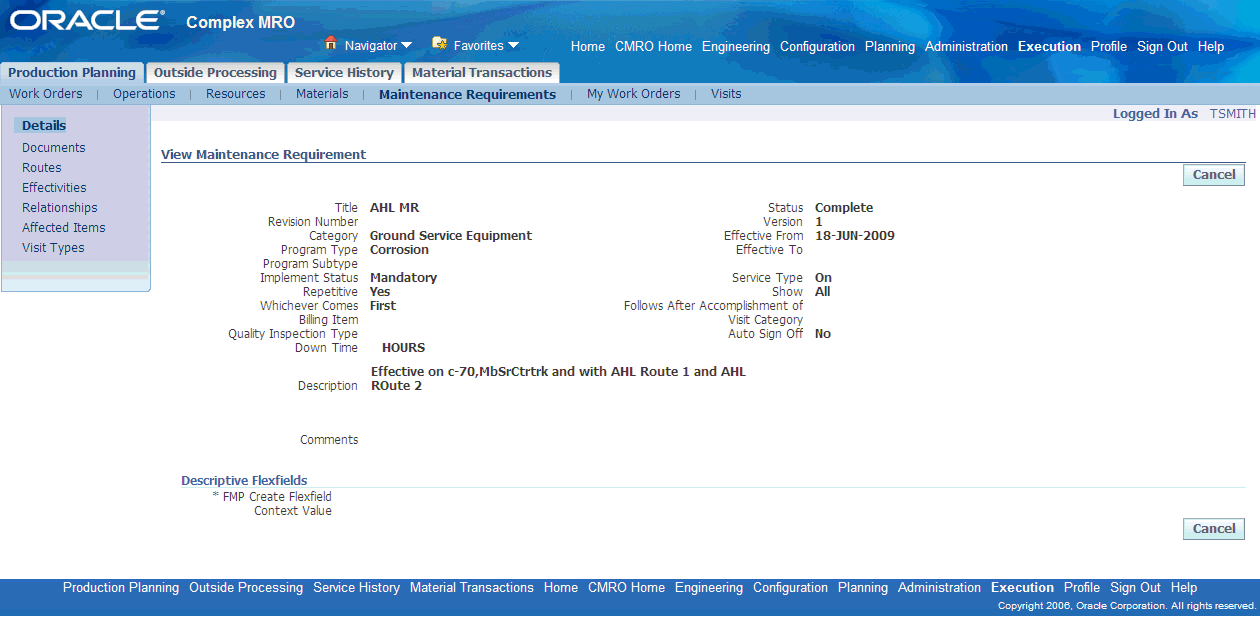
Task: Go to Resources subtab
Action: pos(236,94)
